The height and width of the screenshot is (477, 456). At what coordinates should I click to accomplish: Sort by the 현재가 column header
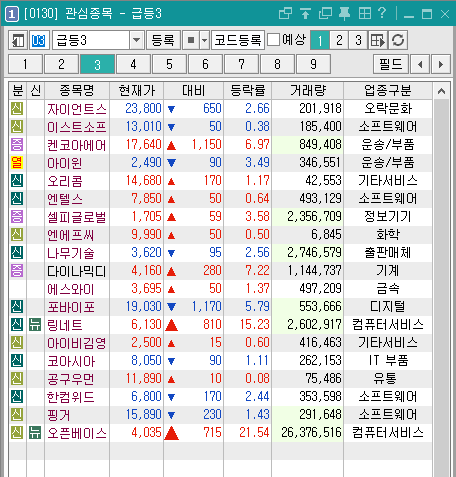point(137,90)
